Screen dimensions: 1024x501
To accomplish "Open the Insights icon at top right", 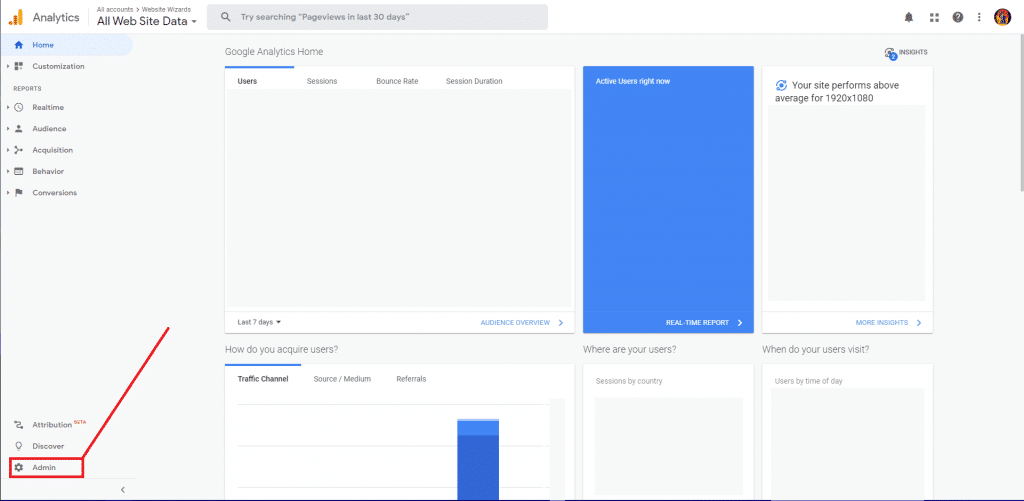I will coord(890,53).
